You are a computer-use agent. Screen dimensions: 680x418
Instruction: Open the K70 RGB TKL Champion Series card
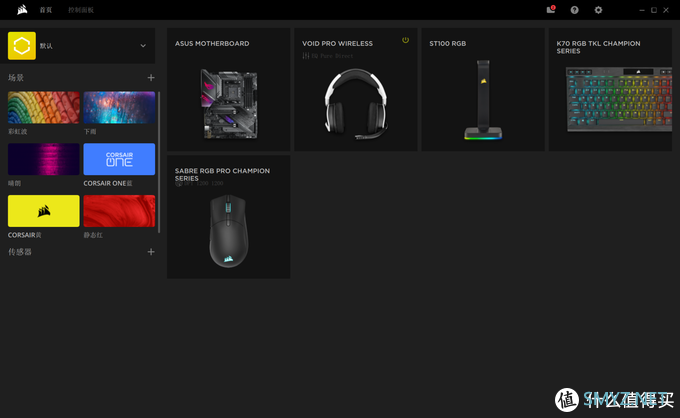[610, 90]
